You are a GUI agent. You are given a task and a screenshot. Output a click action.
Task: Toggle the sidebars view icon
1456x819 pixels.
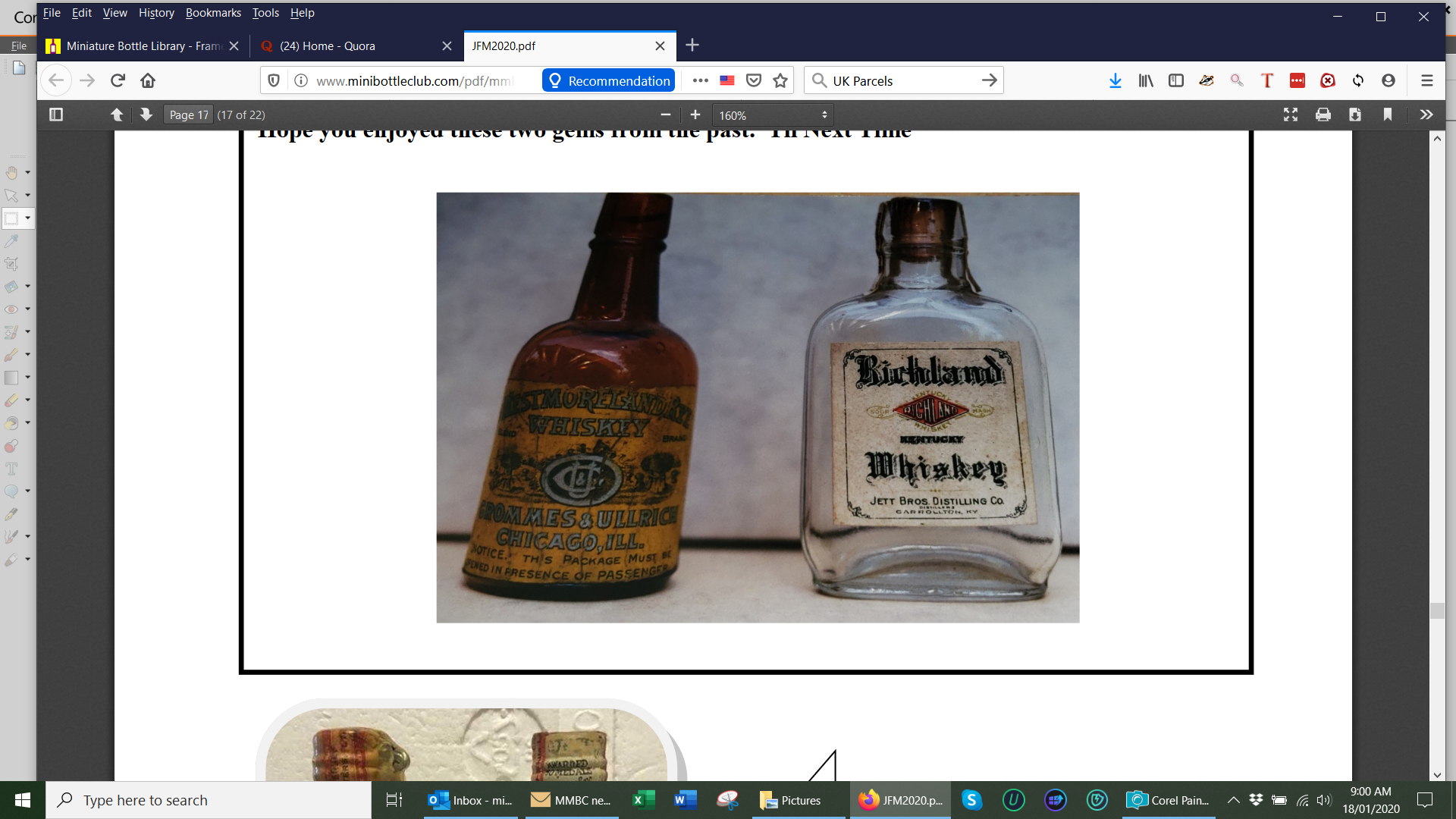[1176, 80]
